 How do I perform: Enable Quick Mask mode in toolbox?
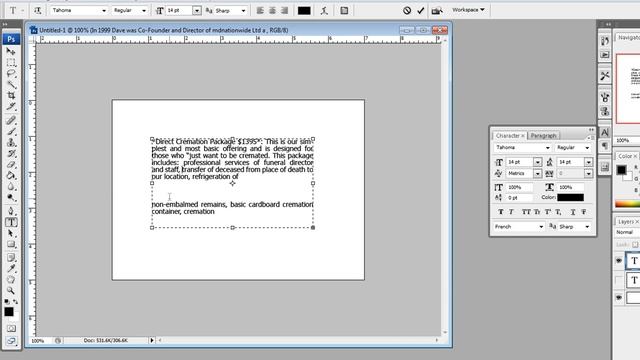(11, 328)
